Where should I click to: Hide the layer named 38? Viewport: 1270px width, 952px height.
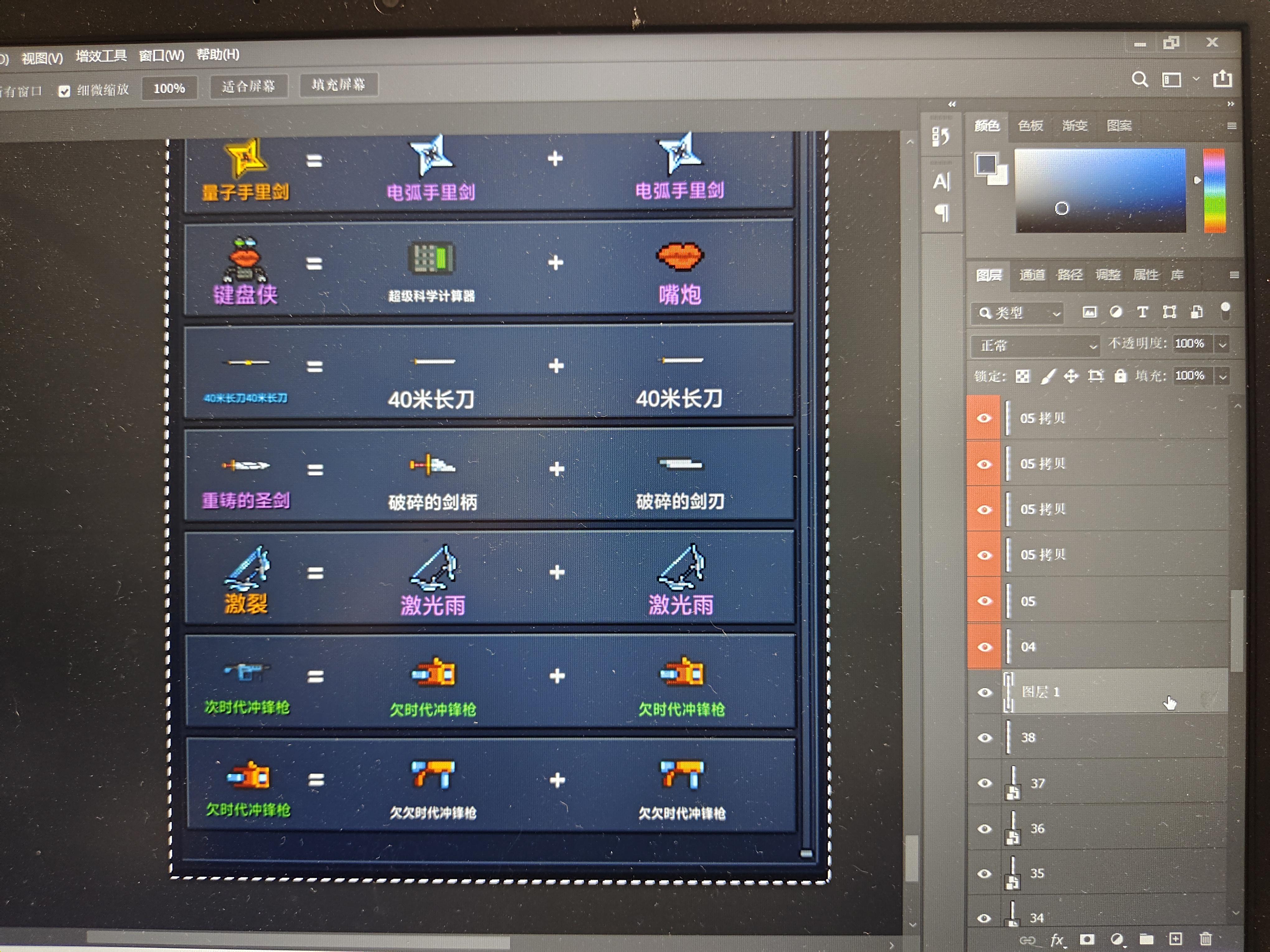point(984,737)
